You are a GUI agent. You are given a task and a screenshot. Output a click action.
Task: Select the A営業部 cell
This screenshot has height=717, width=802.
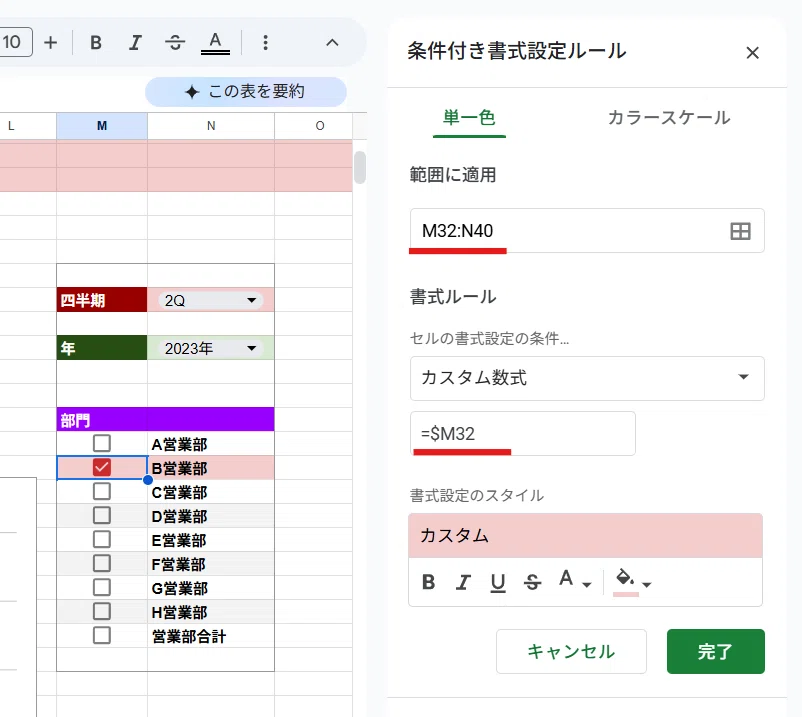pyautogui.click(x=211, y=444)
